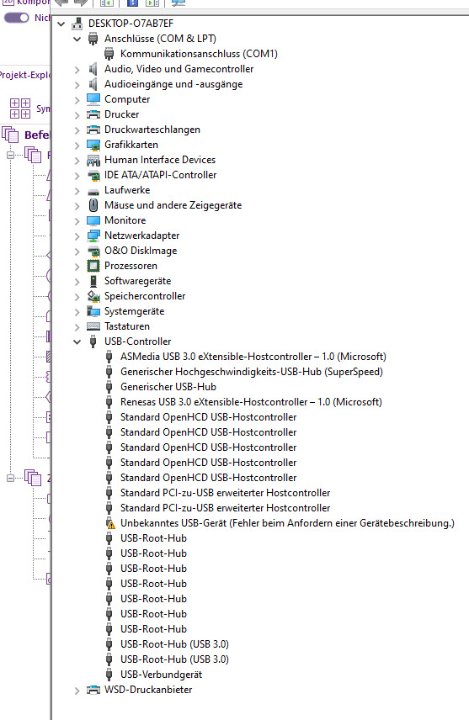Click the Speichercontroller icon
Image resolution: width=469 pixels, height=720 pixels.
93,296
